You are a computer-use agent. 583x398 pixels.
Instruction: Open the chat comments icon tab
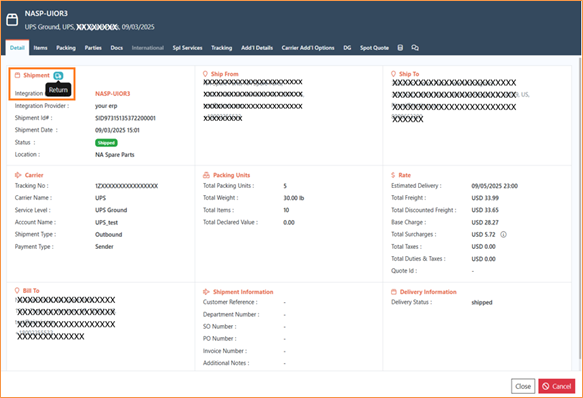click(x=415, y=48)
